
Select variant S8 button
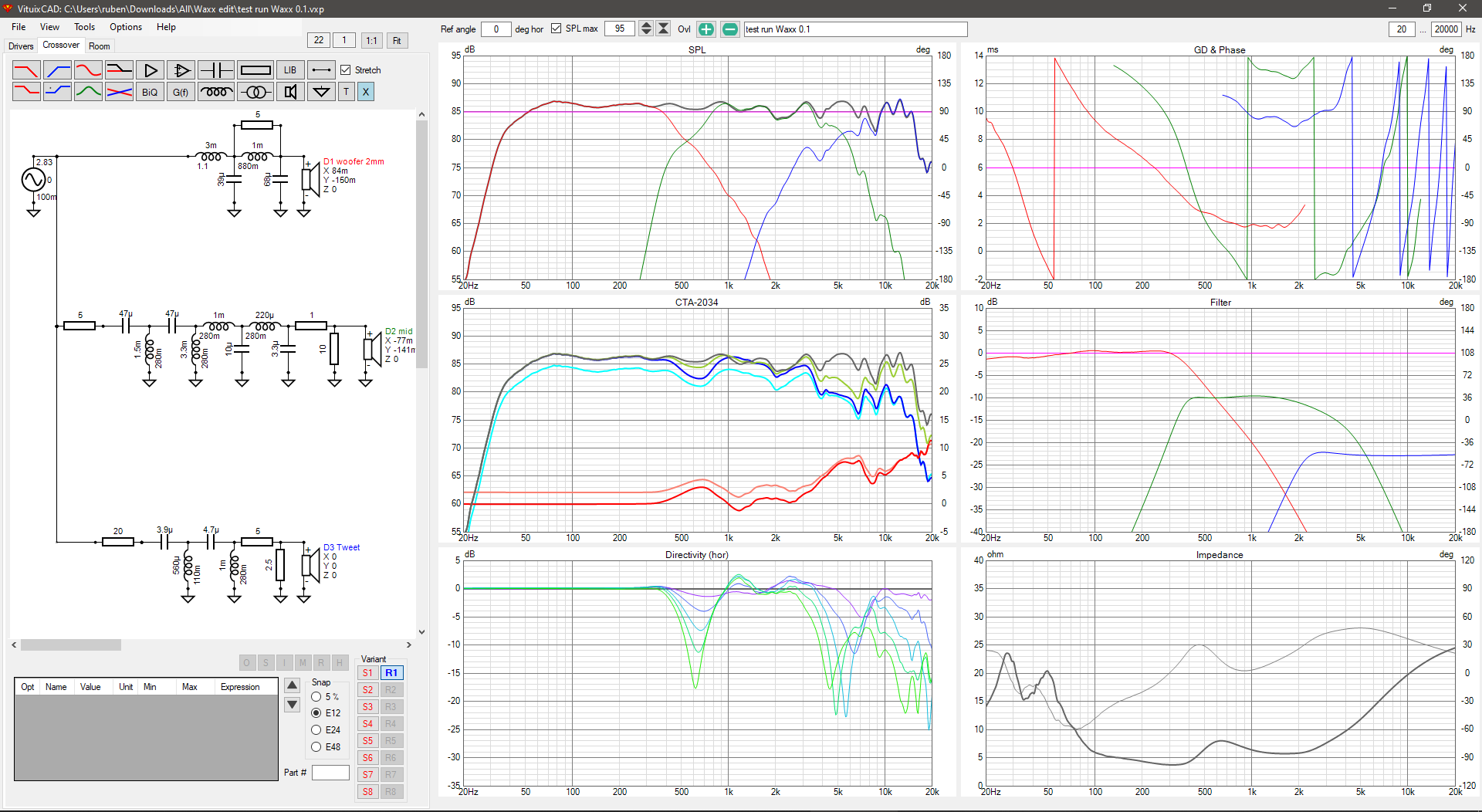pyautogui.click(x=367, y=792)
